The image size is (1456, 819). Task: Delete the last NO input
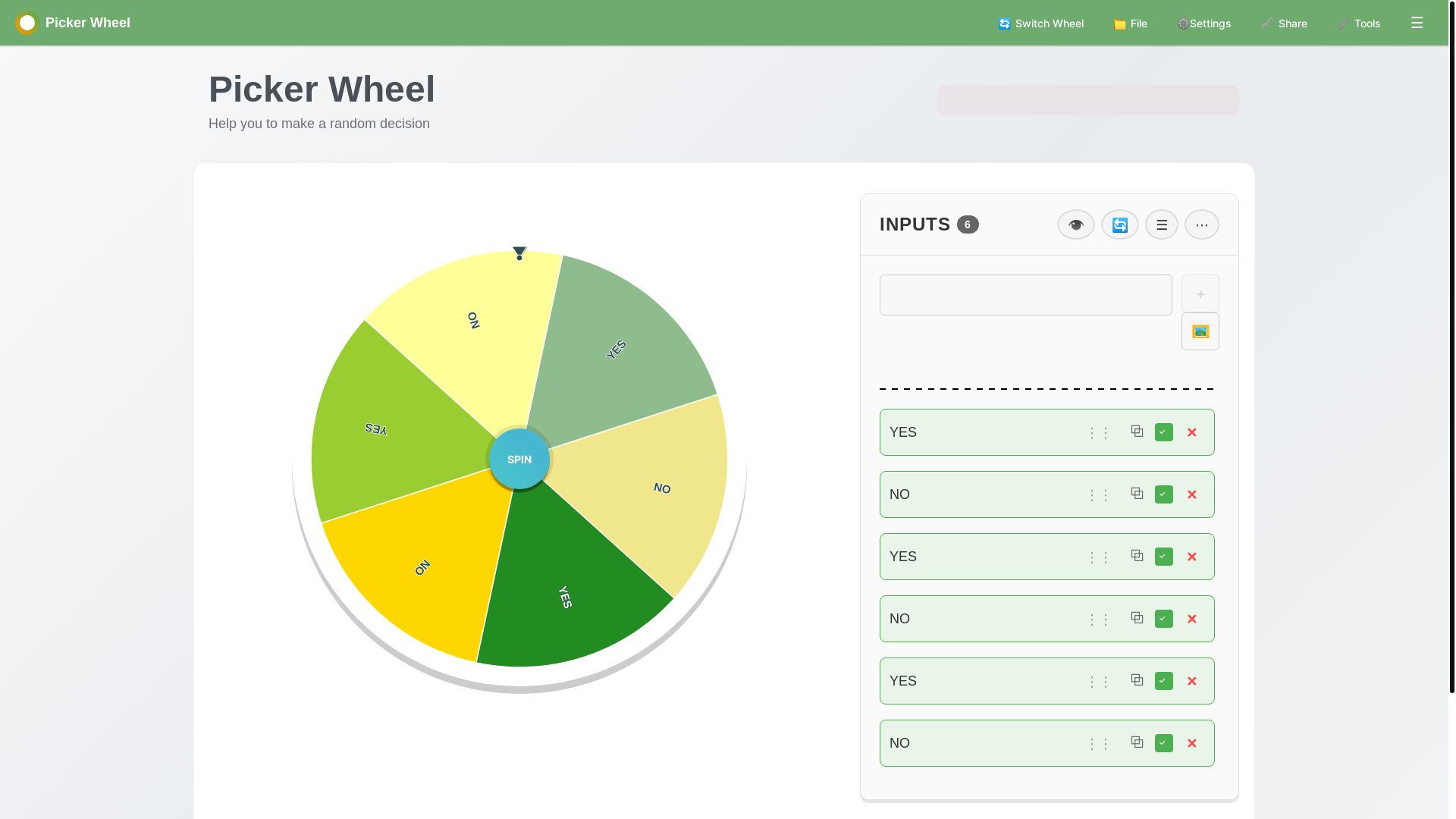[1192, 743]
